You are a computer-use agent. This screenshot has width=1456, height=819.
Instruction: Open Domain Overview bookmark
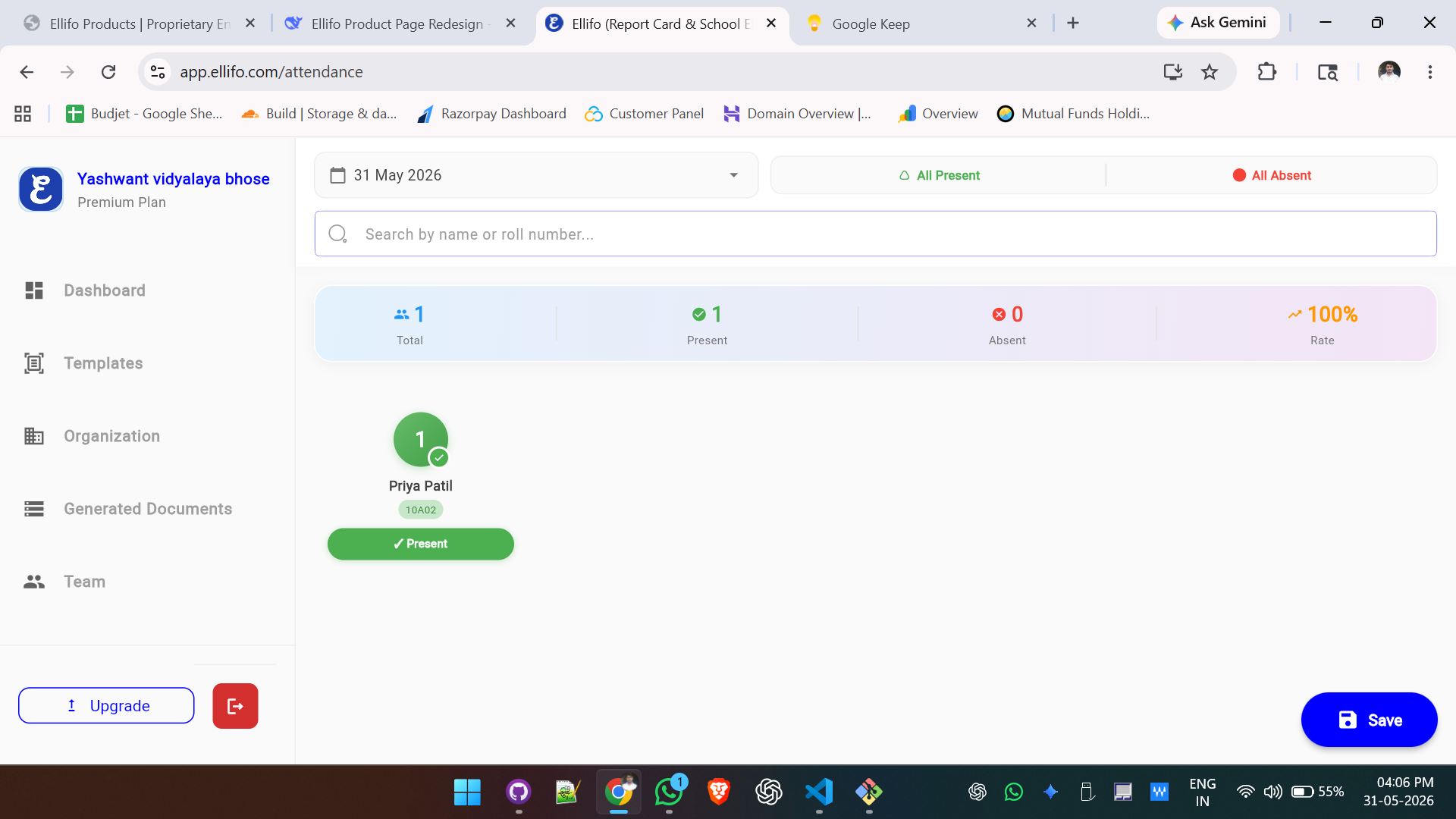point(798,114)
